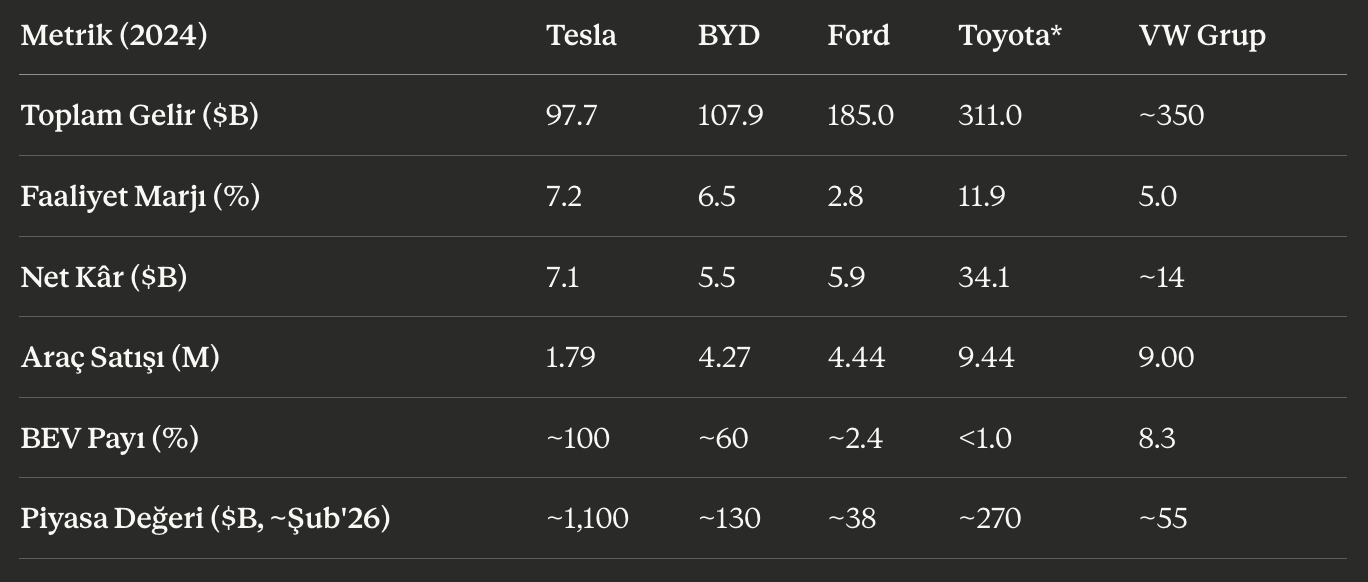Click Toyota's net profit value 34.1
Image resolution: width=1368 pixels, height=582 pixels.
click(984, 277)
